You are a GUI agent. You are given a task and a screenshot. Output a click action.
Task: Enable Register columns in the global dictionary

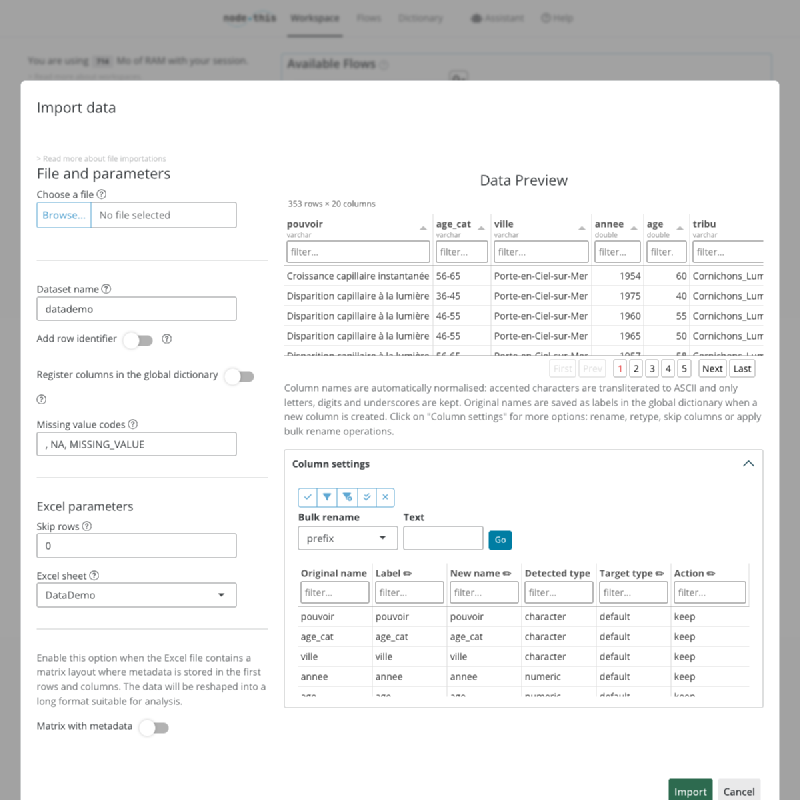[240, 377]
